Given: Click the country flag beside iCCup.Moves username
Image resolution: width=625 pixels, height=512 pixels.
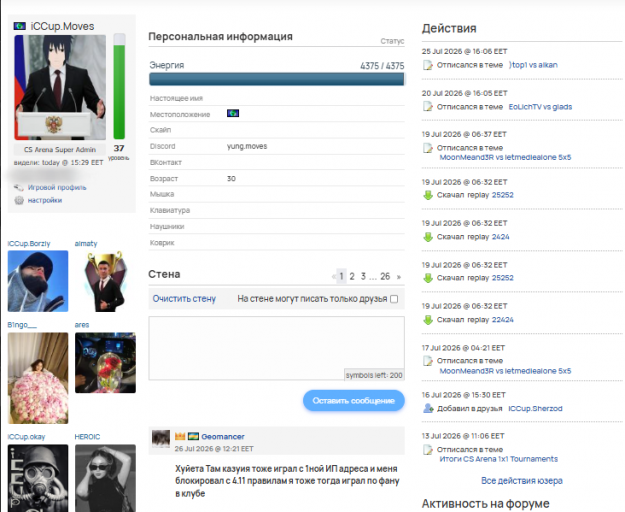Looking at the screenshot, I should pyautogui.click(x=20, y=26).
